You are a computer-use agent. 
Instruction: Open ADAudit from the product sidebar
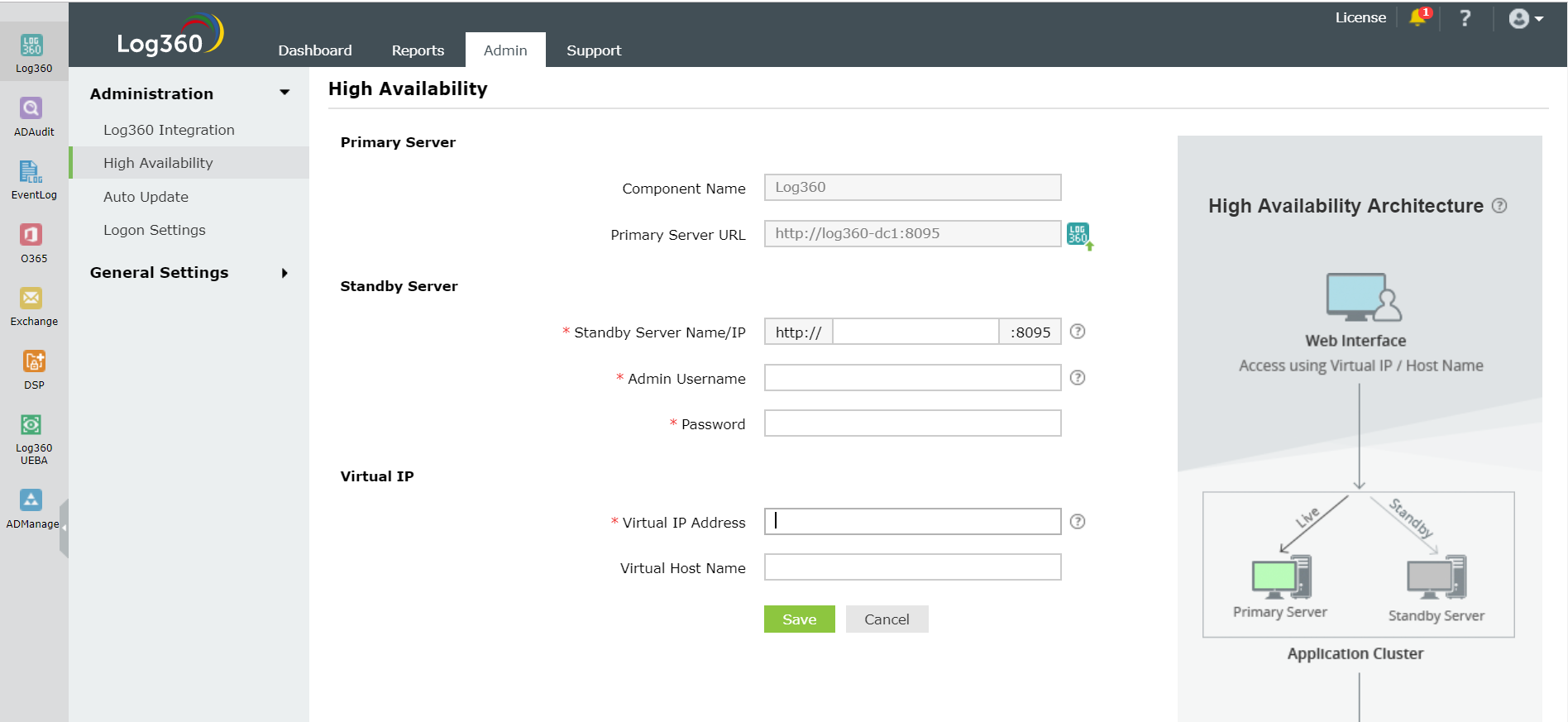(x=33, y=117)
